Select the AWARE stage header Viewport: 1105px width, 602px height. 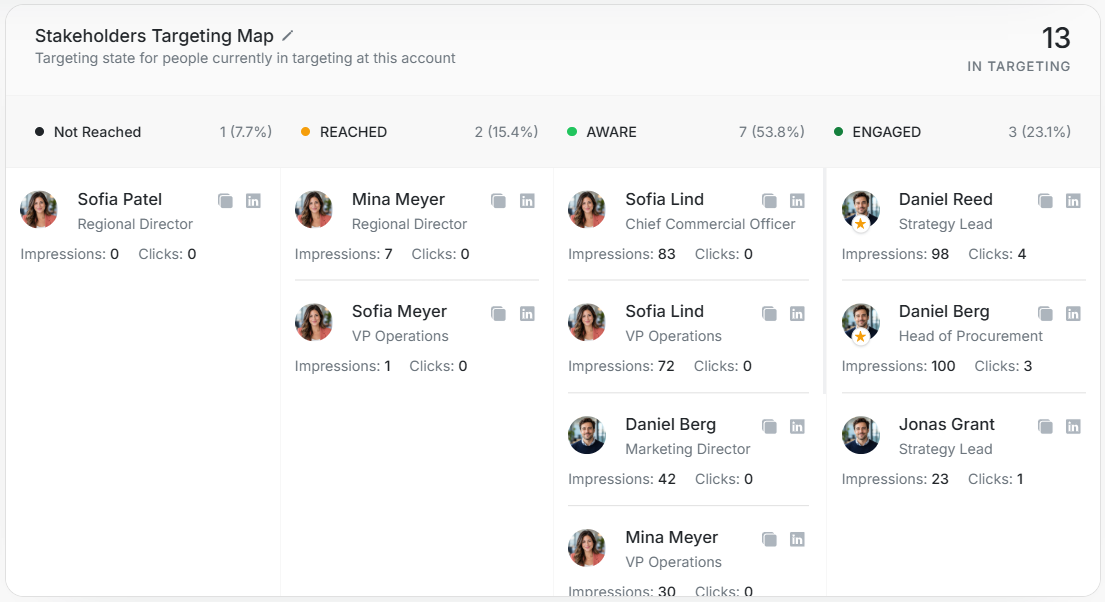pyautogui.click(x=686, y=132)
